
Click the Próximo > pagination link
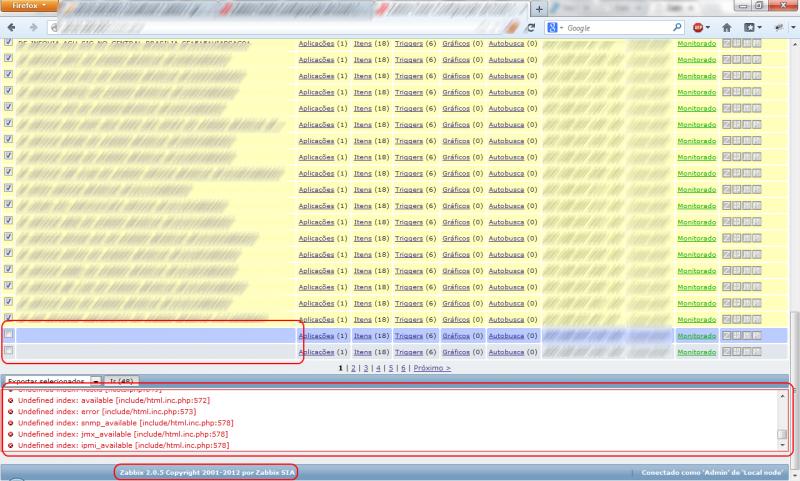pos(432,368)
